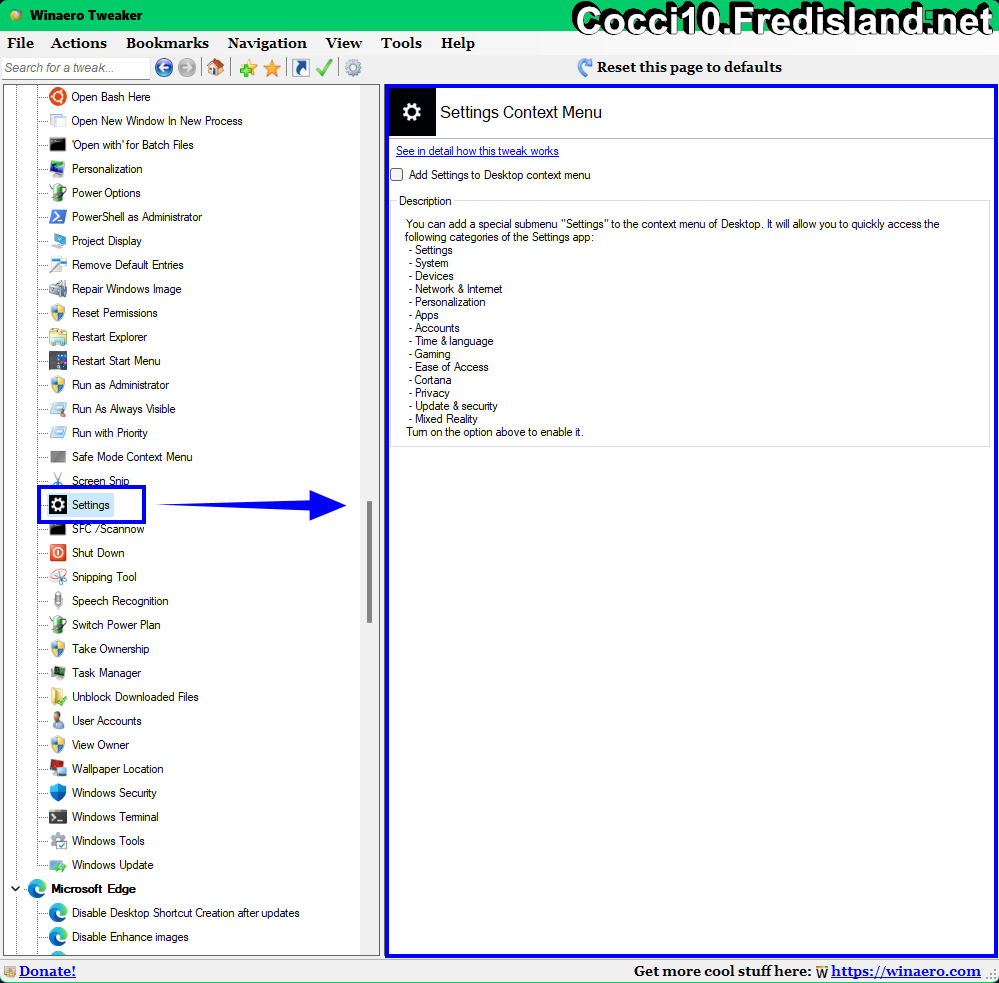Click the Restart Start Menu icon
Viewport: 999px width, 983px height.
pyautogui.click(x=58, y=361)
